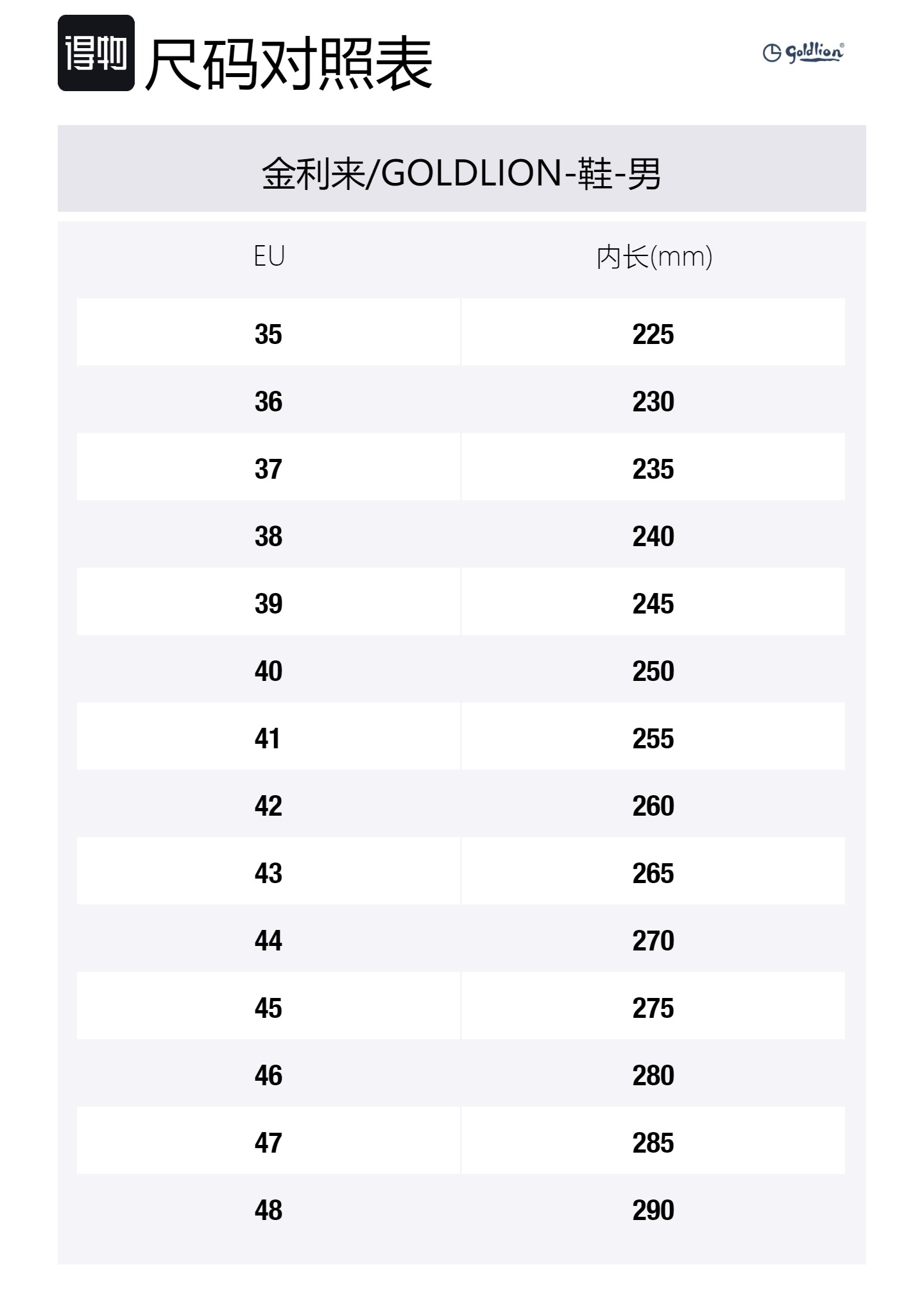Click the 280 mm length value
Screen dimensions: 924x1315
coord(653,1076)
